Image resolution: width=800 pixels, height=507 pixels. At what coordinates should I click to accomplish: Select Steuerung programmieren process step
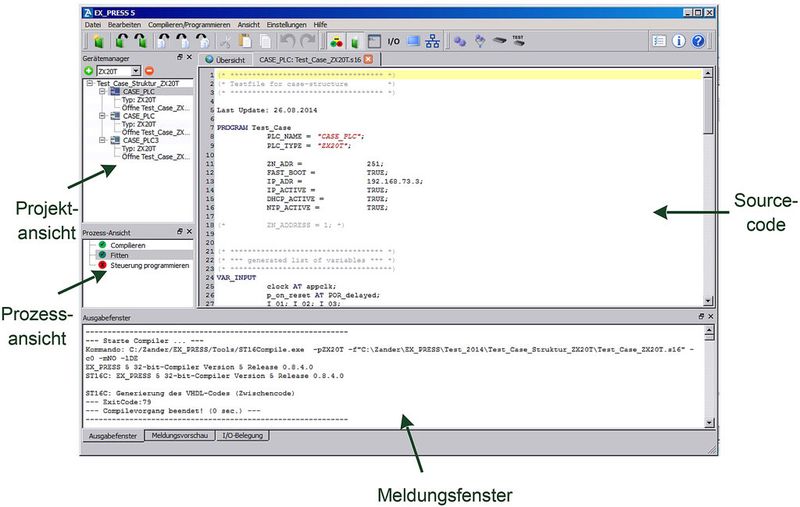(x=149, y=265)
